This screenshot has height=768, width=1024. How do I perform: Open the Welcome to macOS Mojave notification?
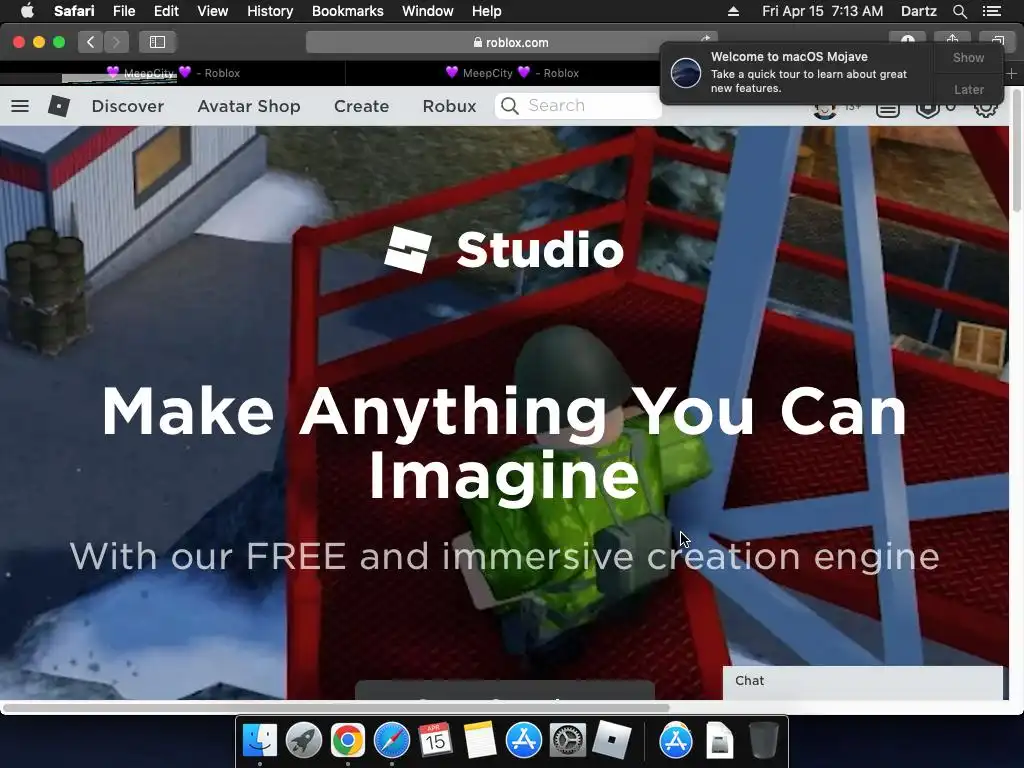(x=797, y=72)
